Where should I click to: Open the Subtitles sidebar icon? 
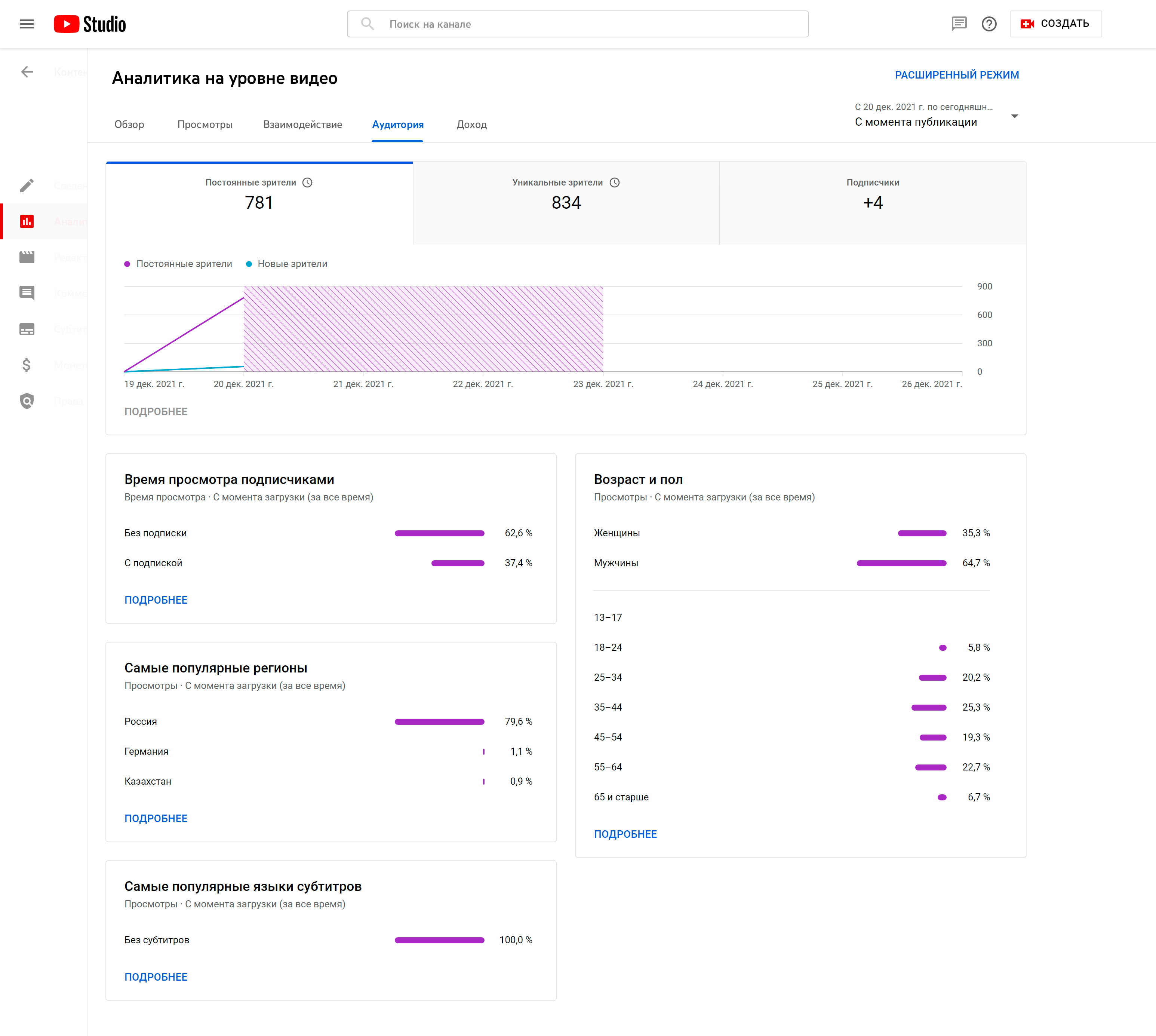[27, 329]
